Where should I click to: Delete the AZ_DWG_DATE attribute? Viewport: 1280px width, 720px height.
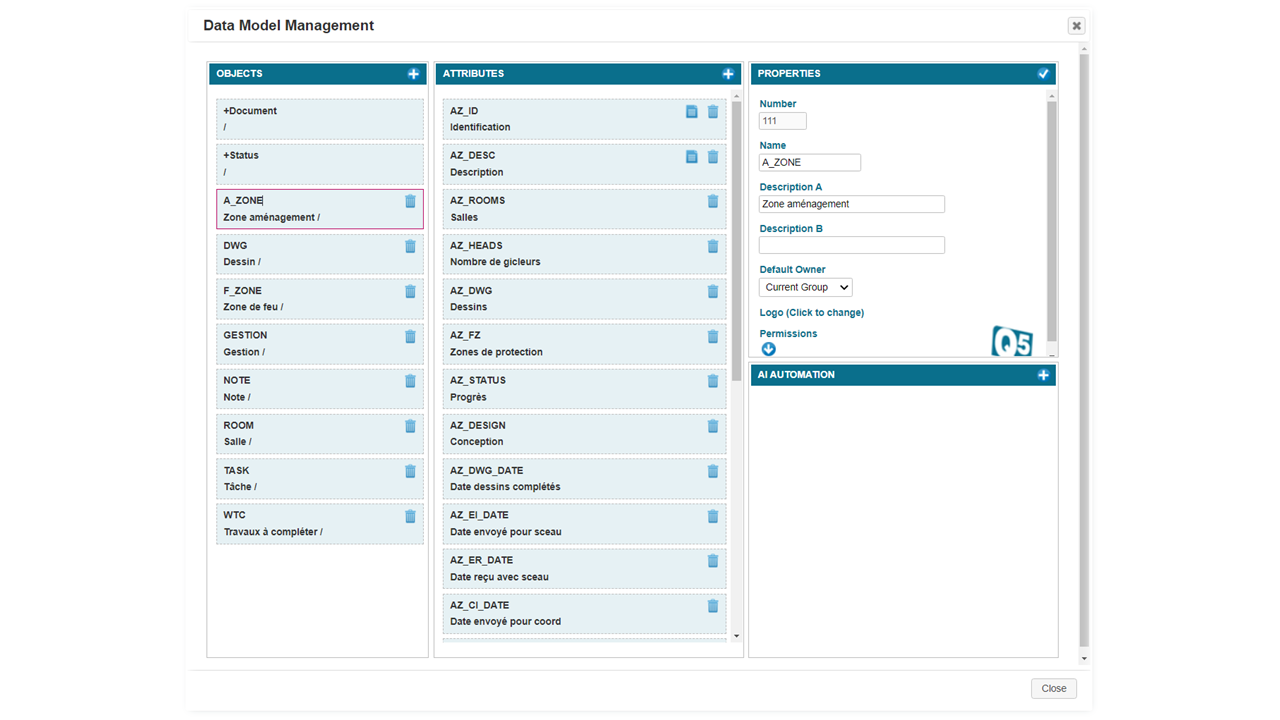(x=713, y=471)
